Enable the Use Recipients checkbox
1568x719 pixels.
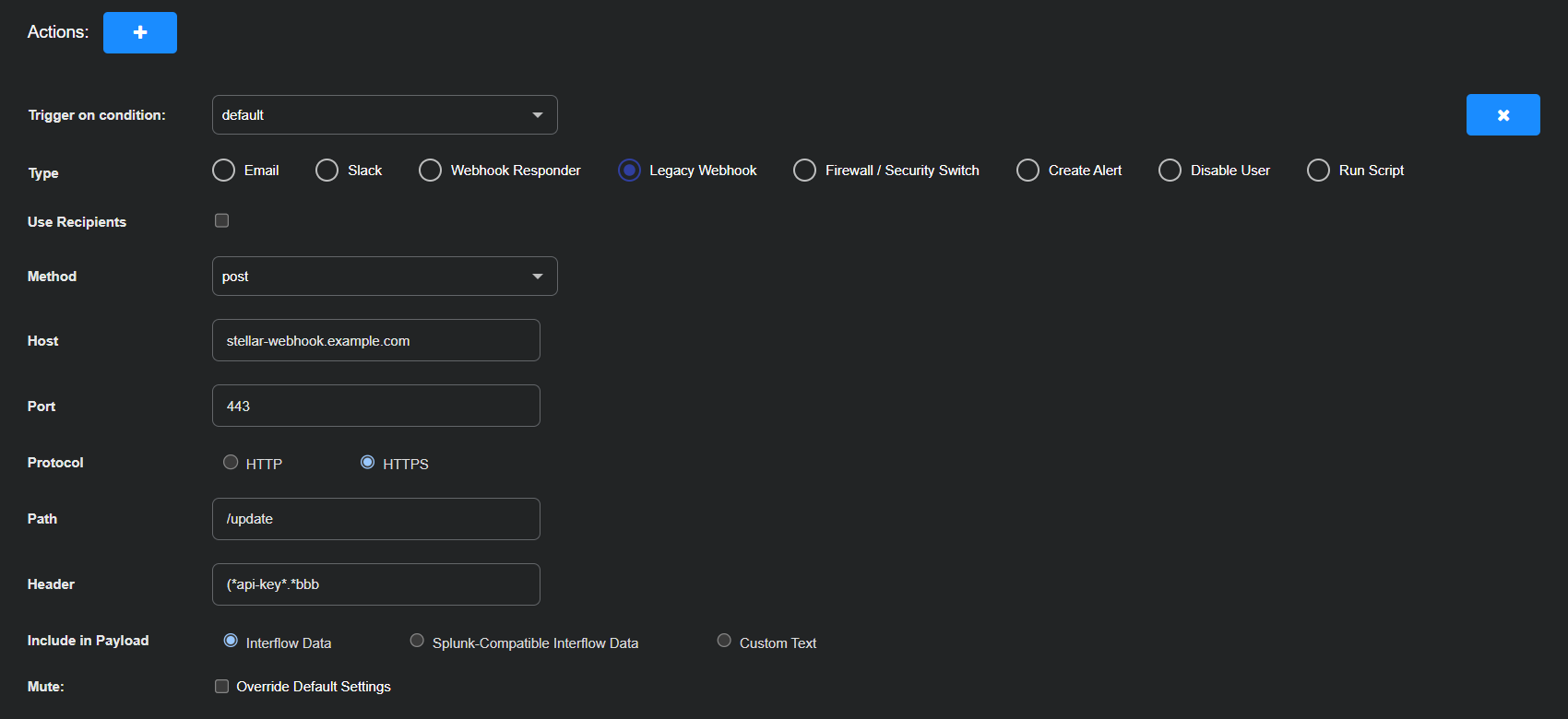point(222,220)
